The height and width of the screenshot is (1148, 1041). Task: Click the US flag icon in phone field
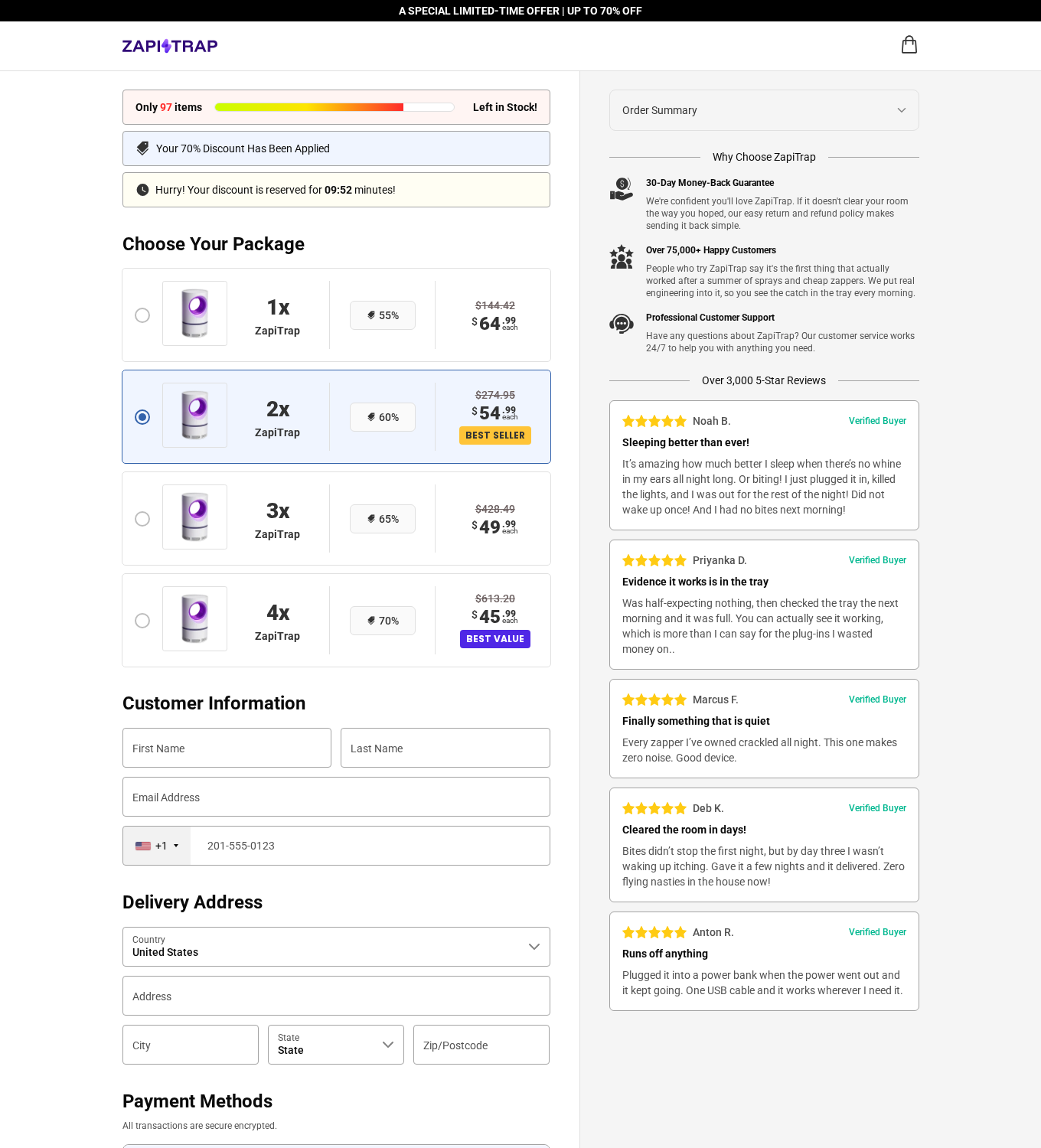pyautogui.click(x=143, y=846)
